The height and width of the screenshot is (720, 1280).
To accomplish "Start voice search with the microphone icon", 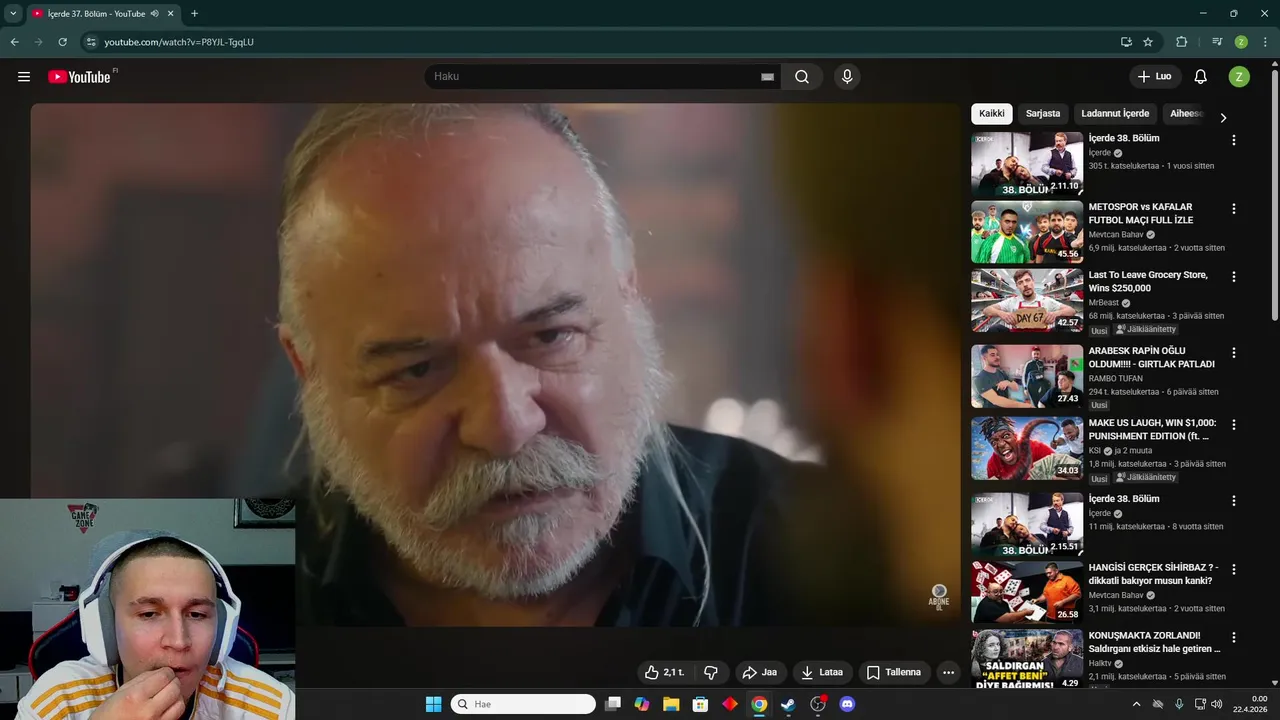I will 847,77.
